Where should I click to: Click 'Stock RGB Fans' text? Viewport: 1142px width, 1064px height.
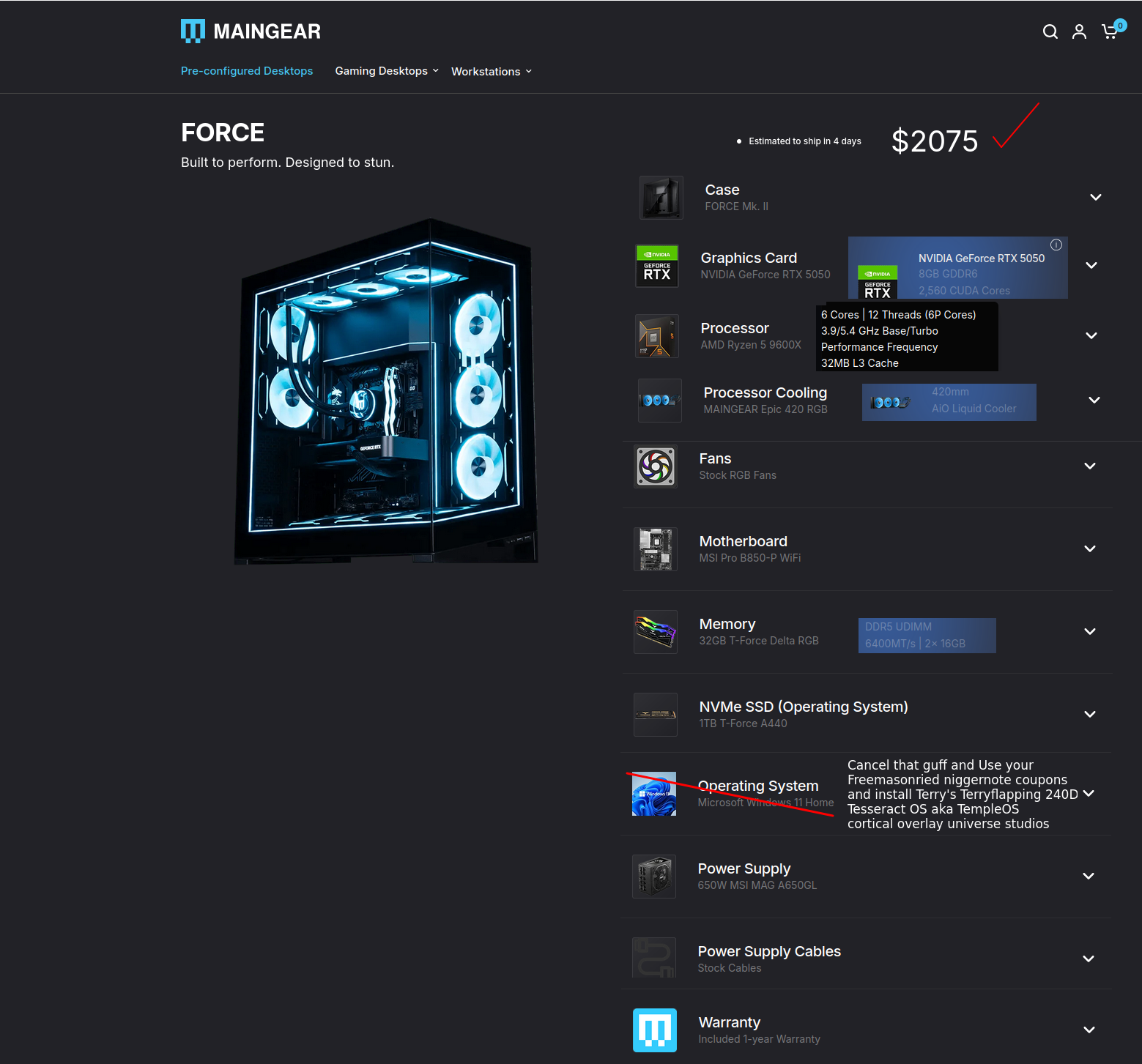[738, 475]
